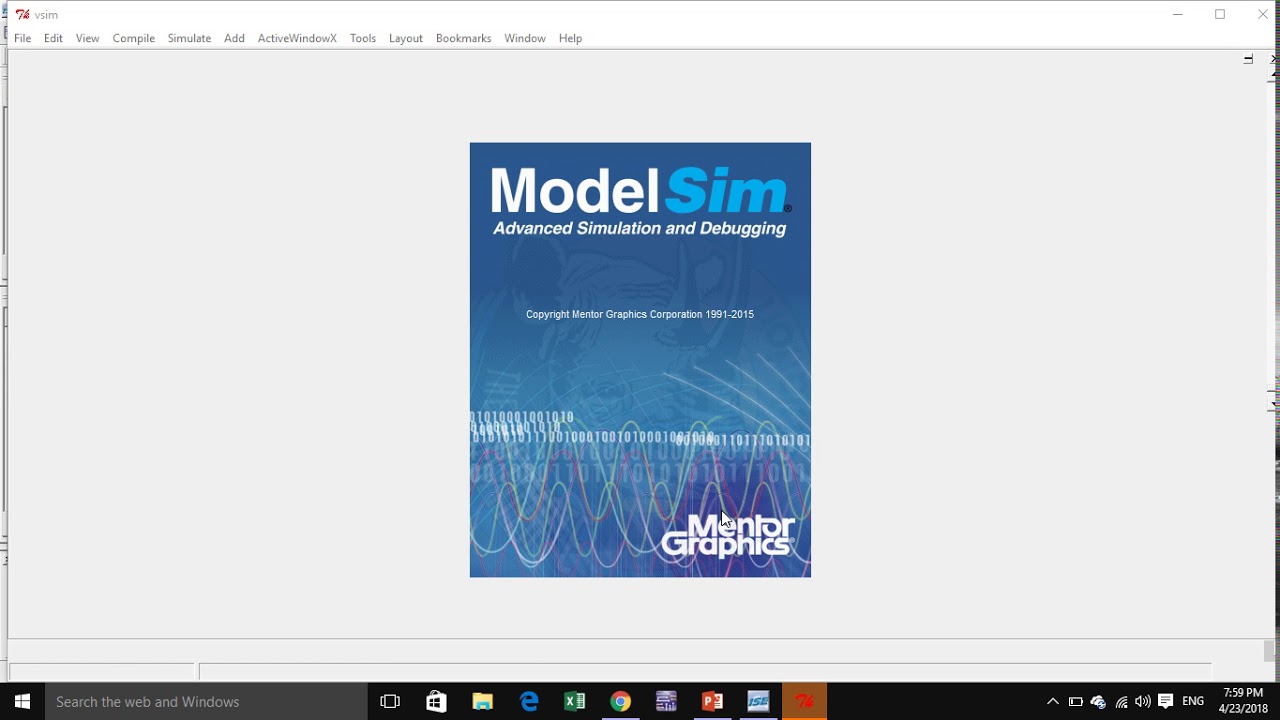Open the Bookmarks menu
The height and width of the screenshot is (720, 1280).
tap(463, 38)
